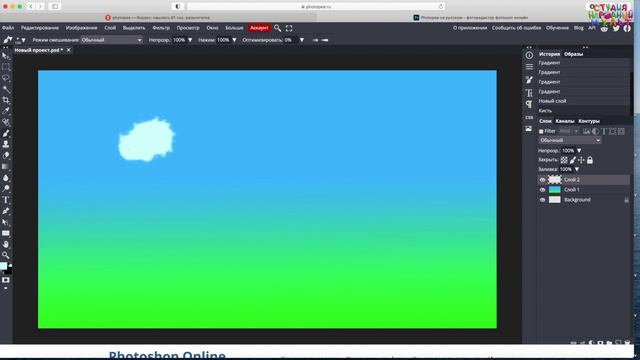The image size is (640, 360).
Task: Hide the Background layer eye
Action: (542, 200)
